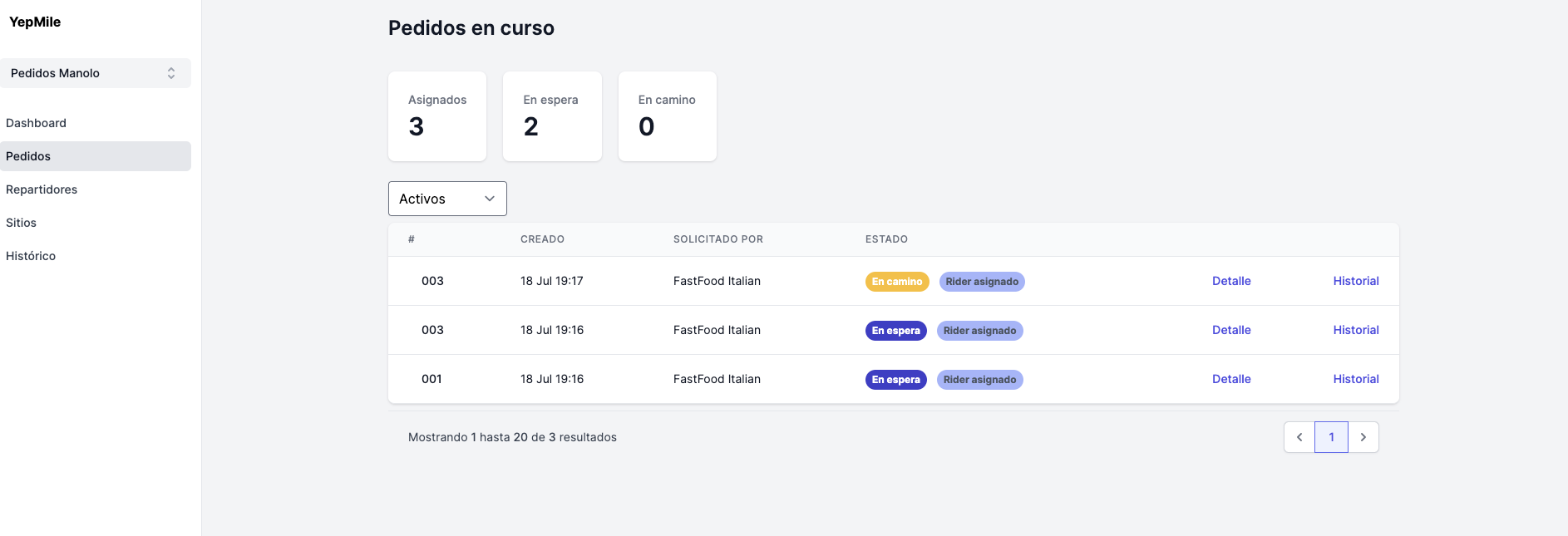Expand the Activos status filter dropdown
Image resolution: width=1568 pixels, height=536 pixels.
click(446, 199)
